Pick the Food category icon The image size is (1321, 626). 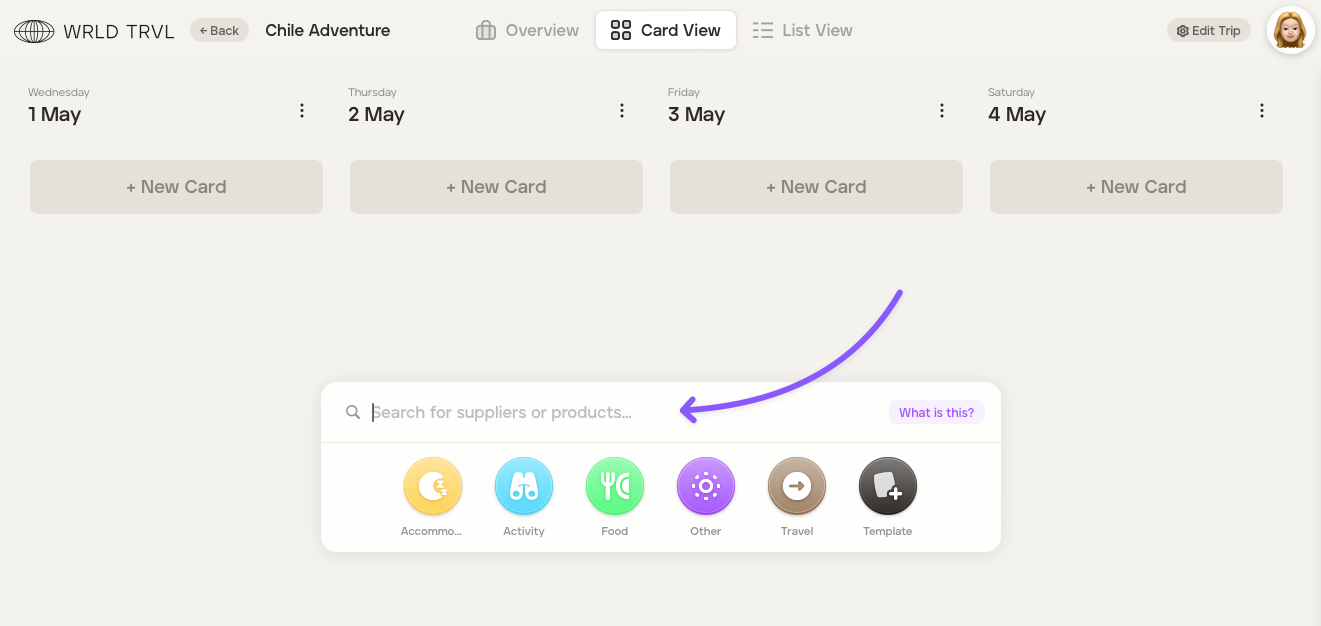[x=614, y=487]
